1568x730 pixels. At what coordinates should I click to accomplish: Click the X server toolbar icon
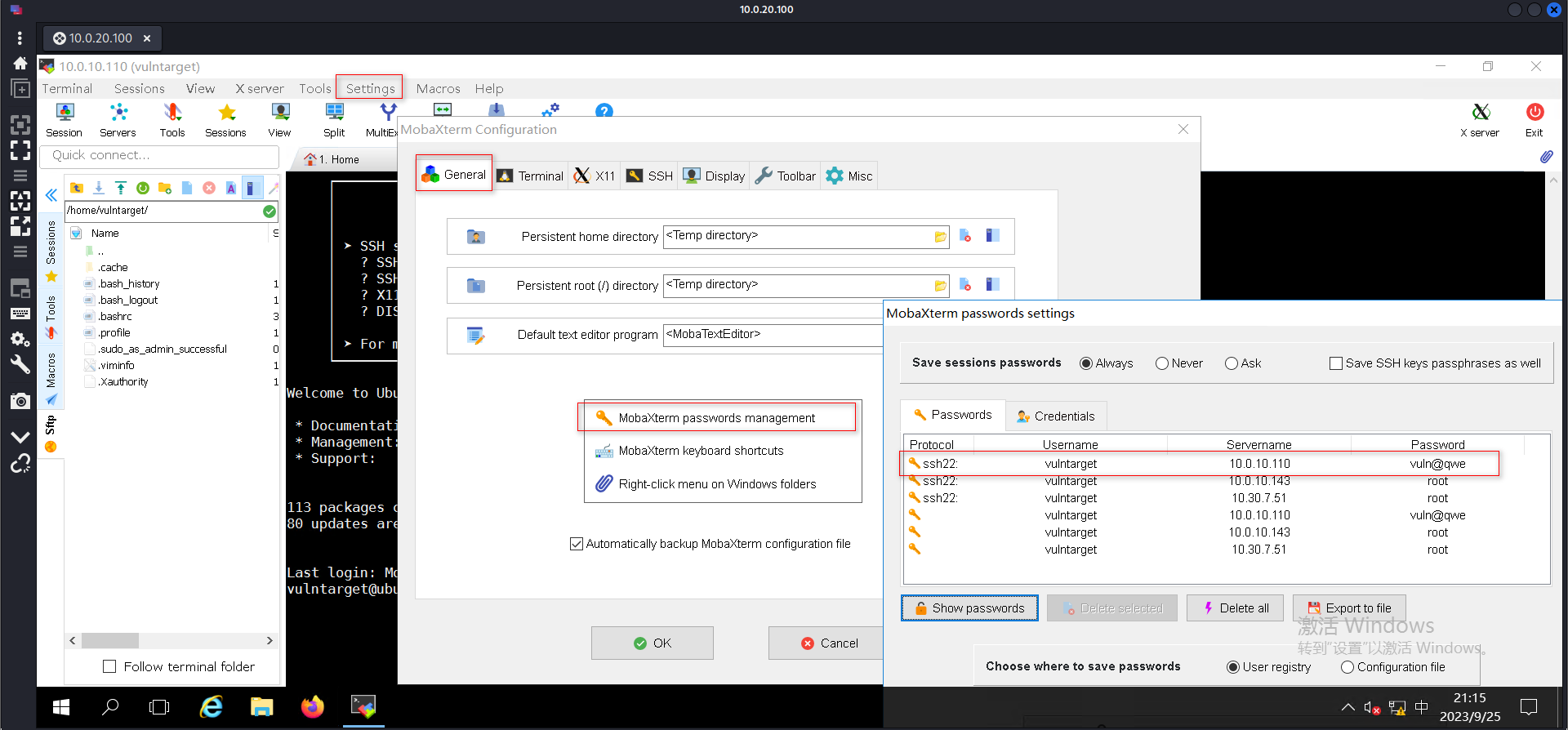point(1480,120)
